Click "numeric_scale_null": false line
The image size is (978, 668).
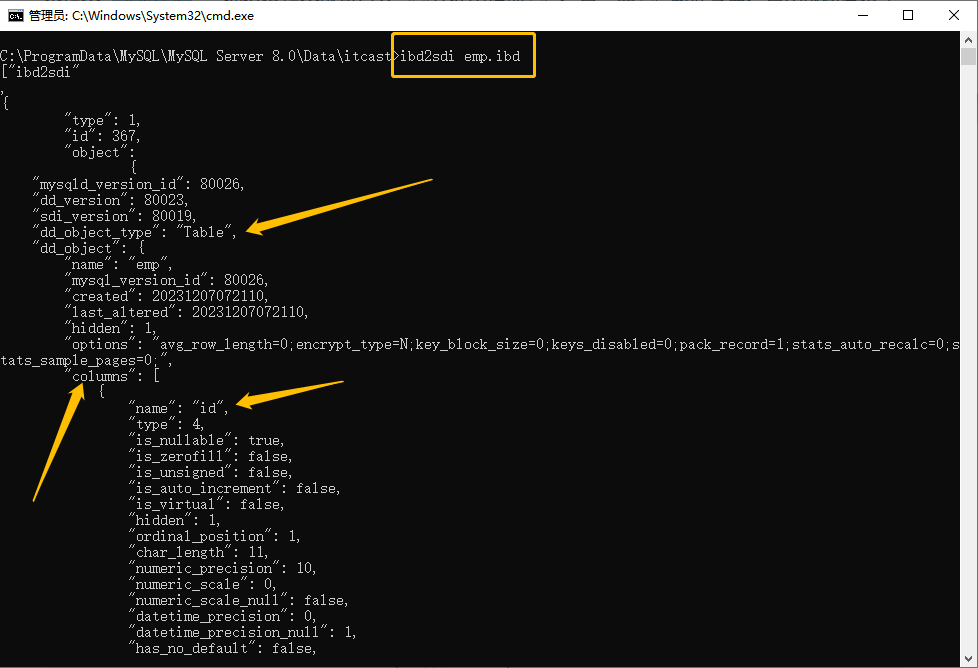coord(238,600)
